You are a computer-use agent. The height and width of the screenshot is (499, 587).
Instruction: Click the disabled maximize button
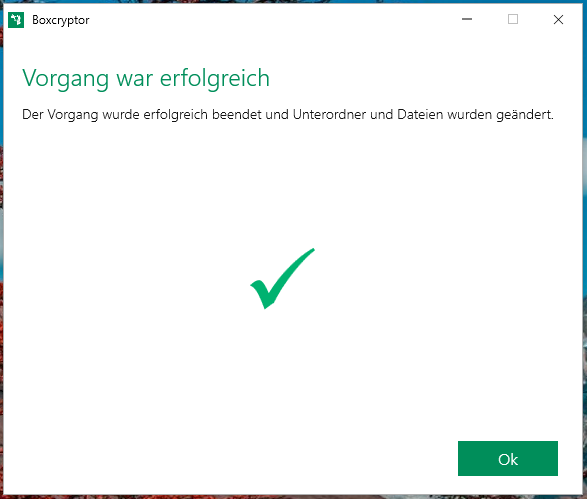click(513, 19)
